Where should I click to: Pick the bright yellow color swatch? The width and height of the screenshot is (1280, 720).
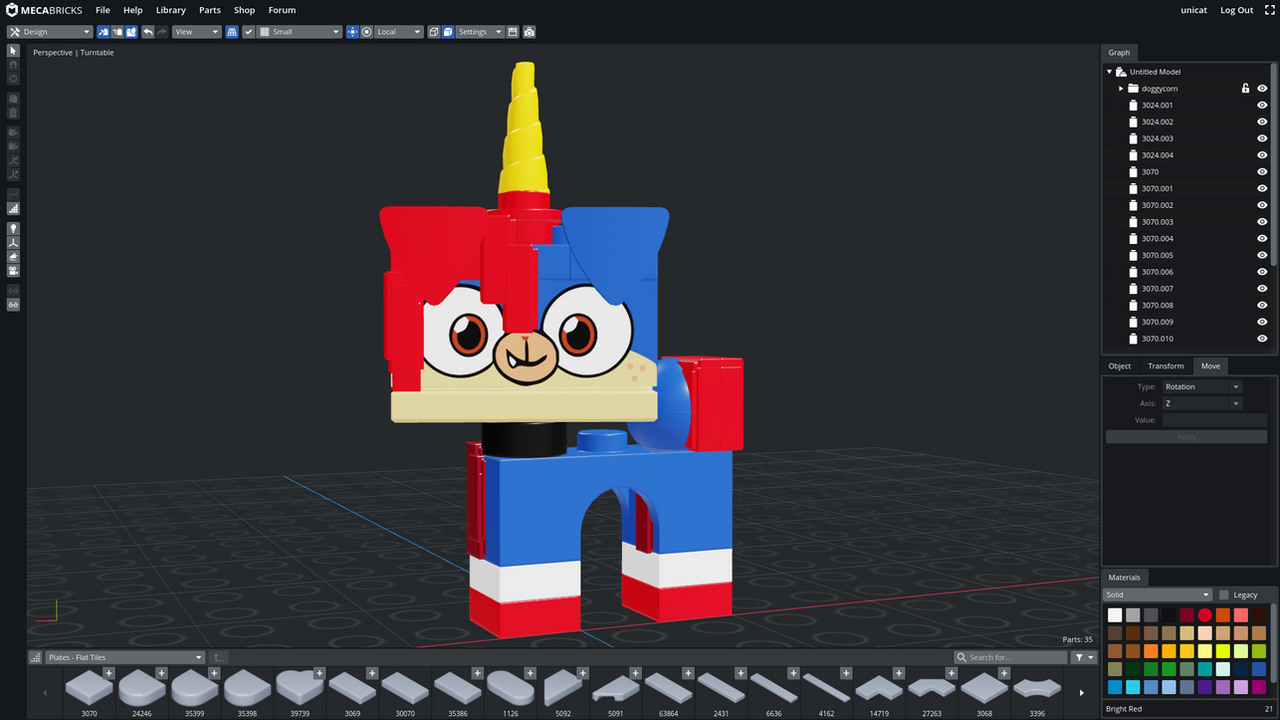1223,651
